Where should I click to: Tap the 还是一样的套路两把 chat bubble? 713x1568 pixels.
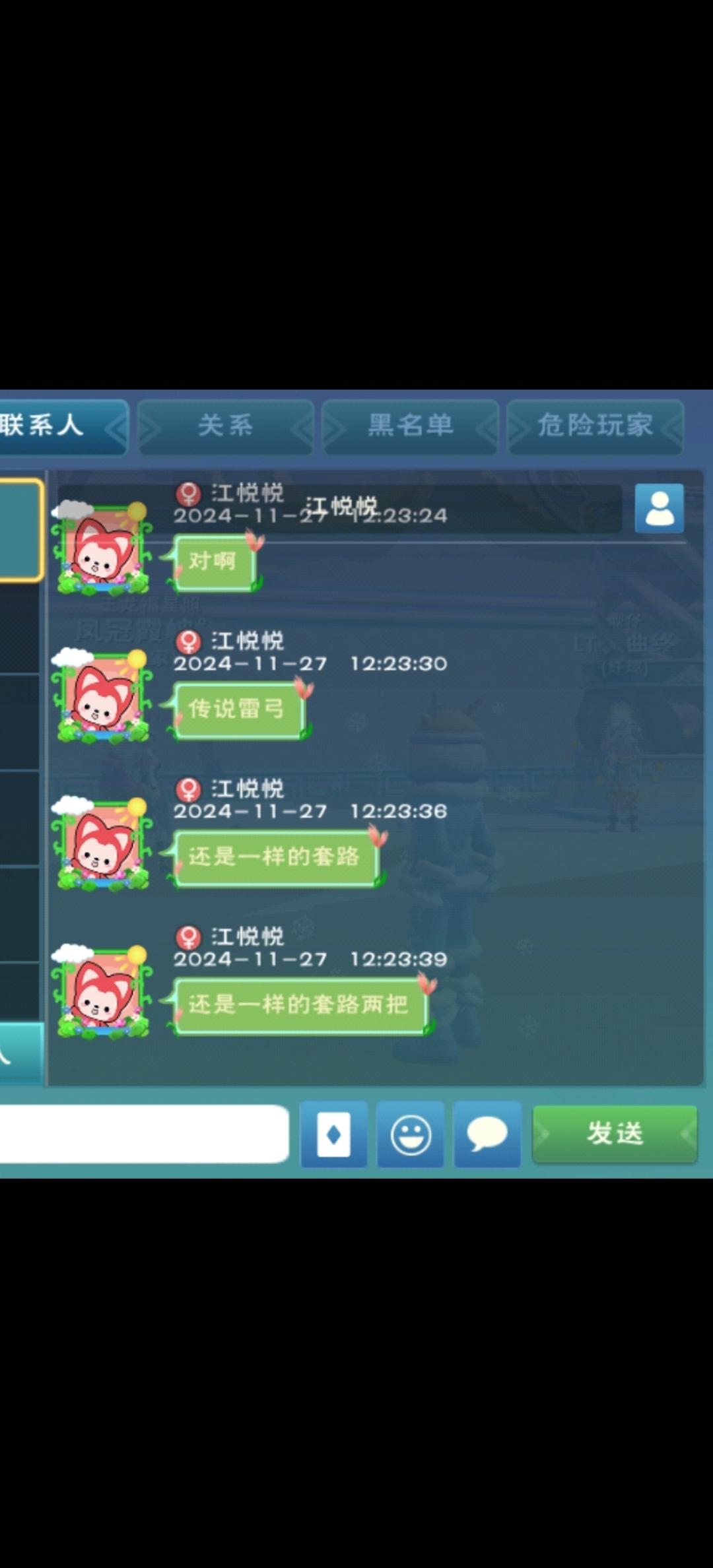tap(300, 1006)
